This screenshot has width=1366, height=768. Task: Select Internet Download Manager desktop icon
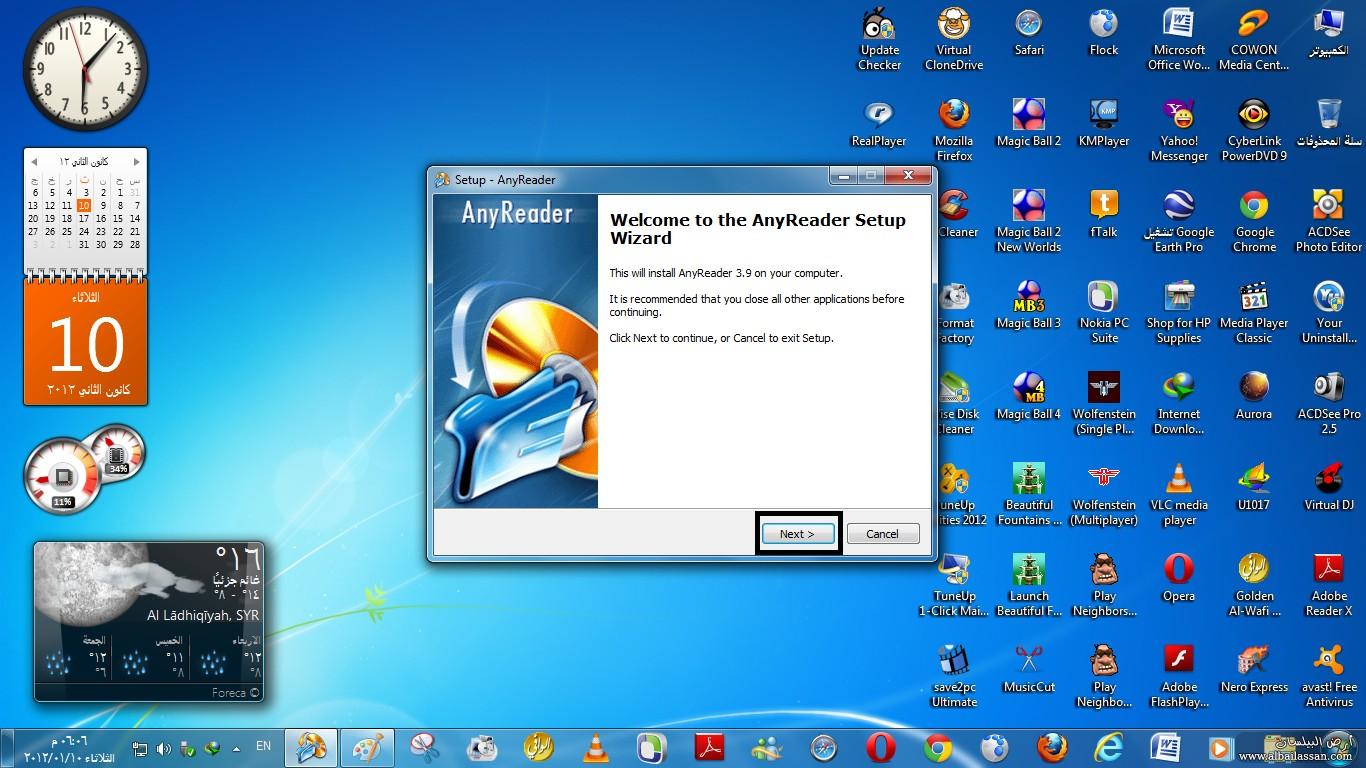click(1179, 404)
